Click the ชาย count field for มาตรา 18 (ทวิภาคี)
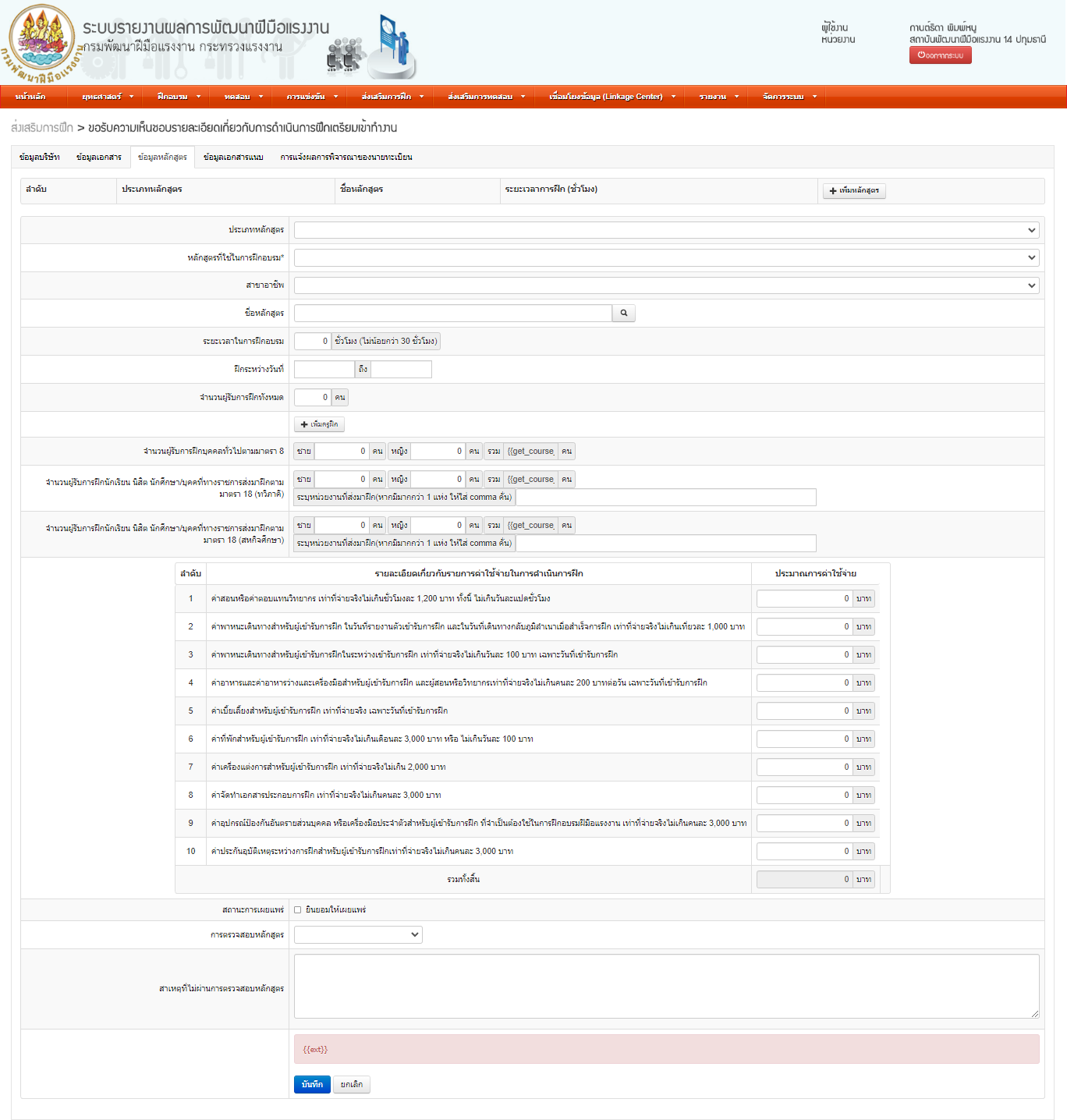The width and height of the screenshot is (1067, 1120). coord(342,479)
